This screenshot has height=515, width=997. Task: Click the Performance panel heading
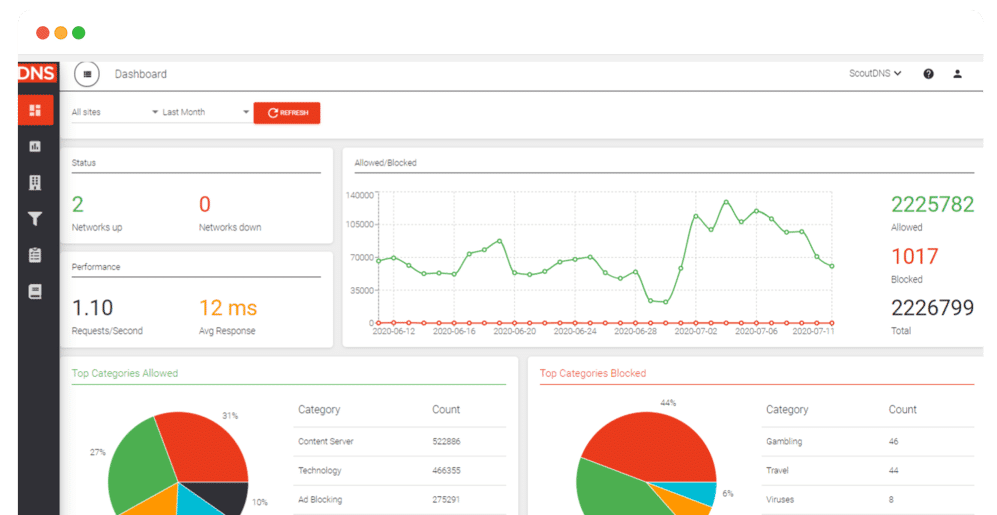(x=96, y=267)
